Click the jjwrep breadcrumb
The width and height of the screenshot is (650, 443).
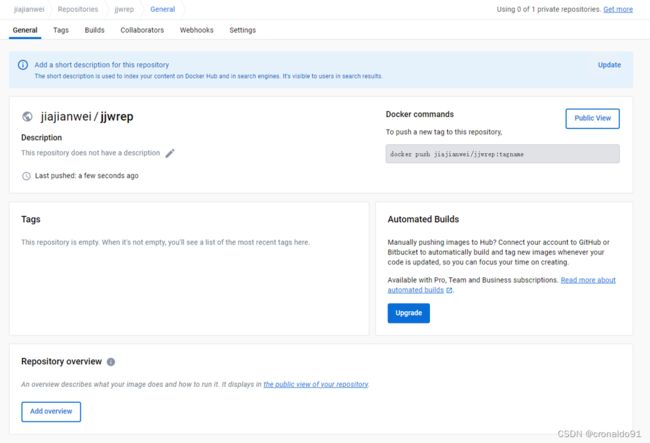[x=124, y=9]
